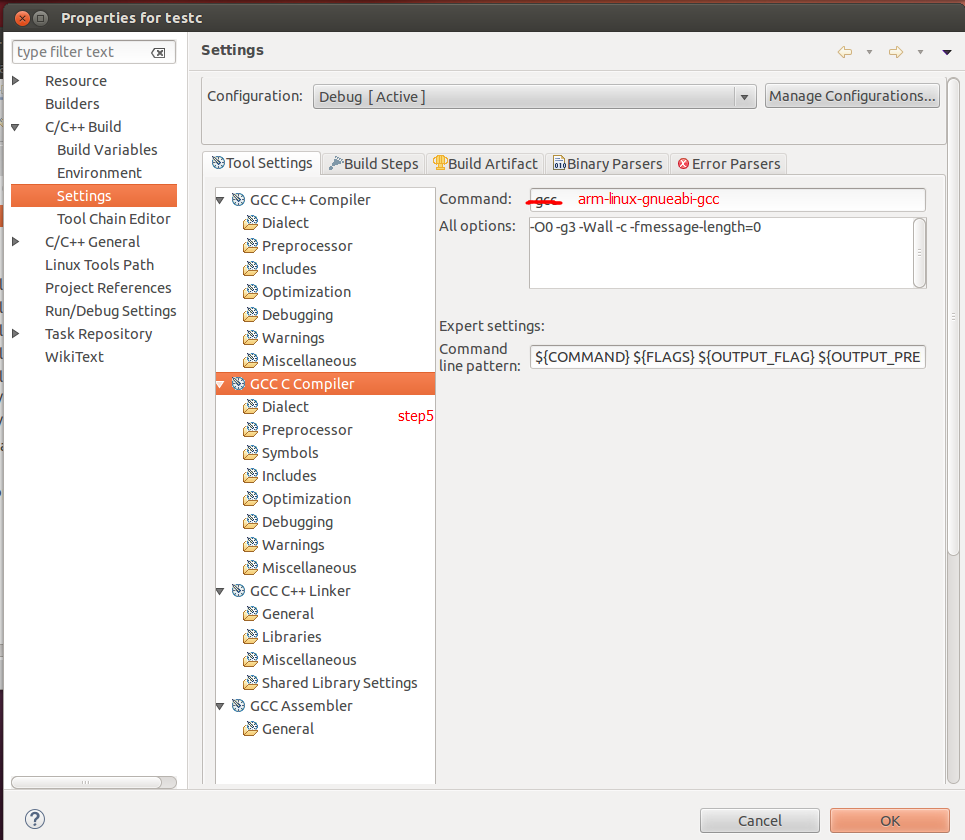Go back with the left arrow icon
This screenshot has height=840, width=965.
click(845, 52)
